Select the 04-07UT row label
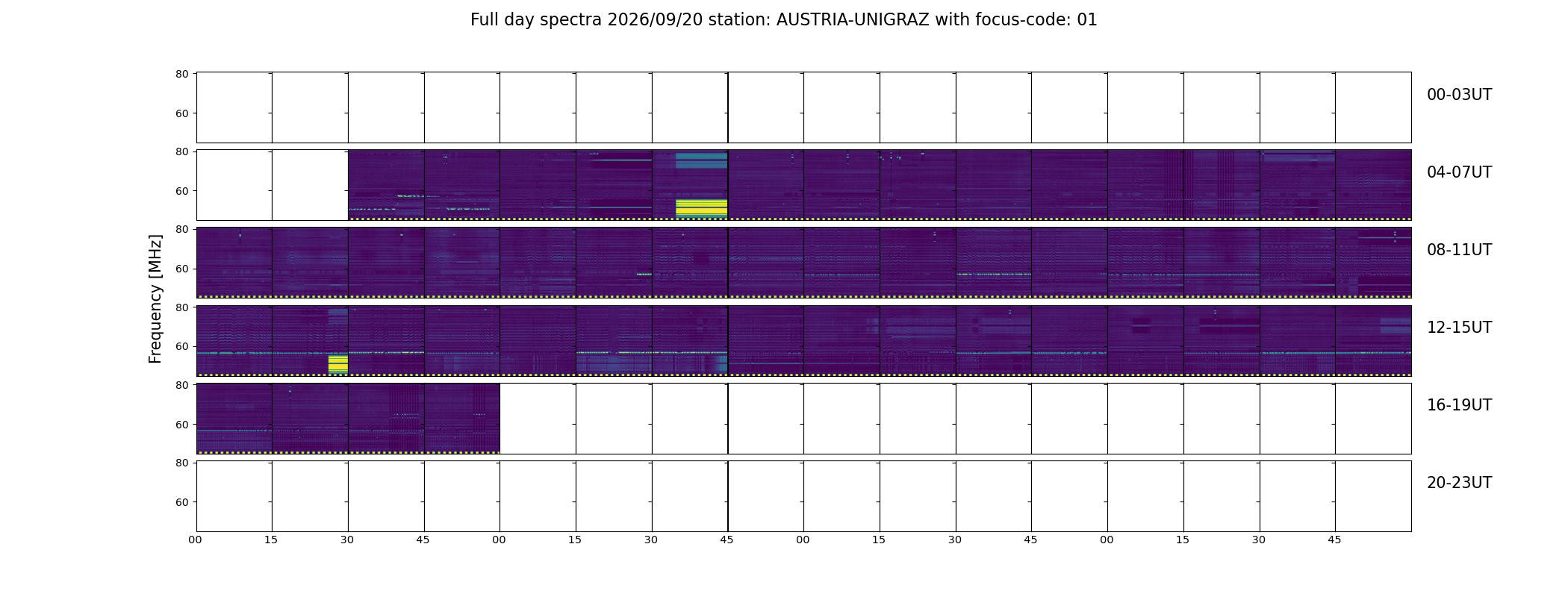This screenshot has height=597, width=1568. tap(1459, 172)
